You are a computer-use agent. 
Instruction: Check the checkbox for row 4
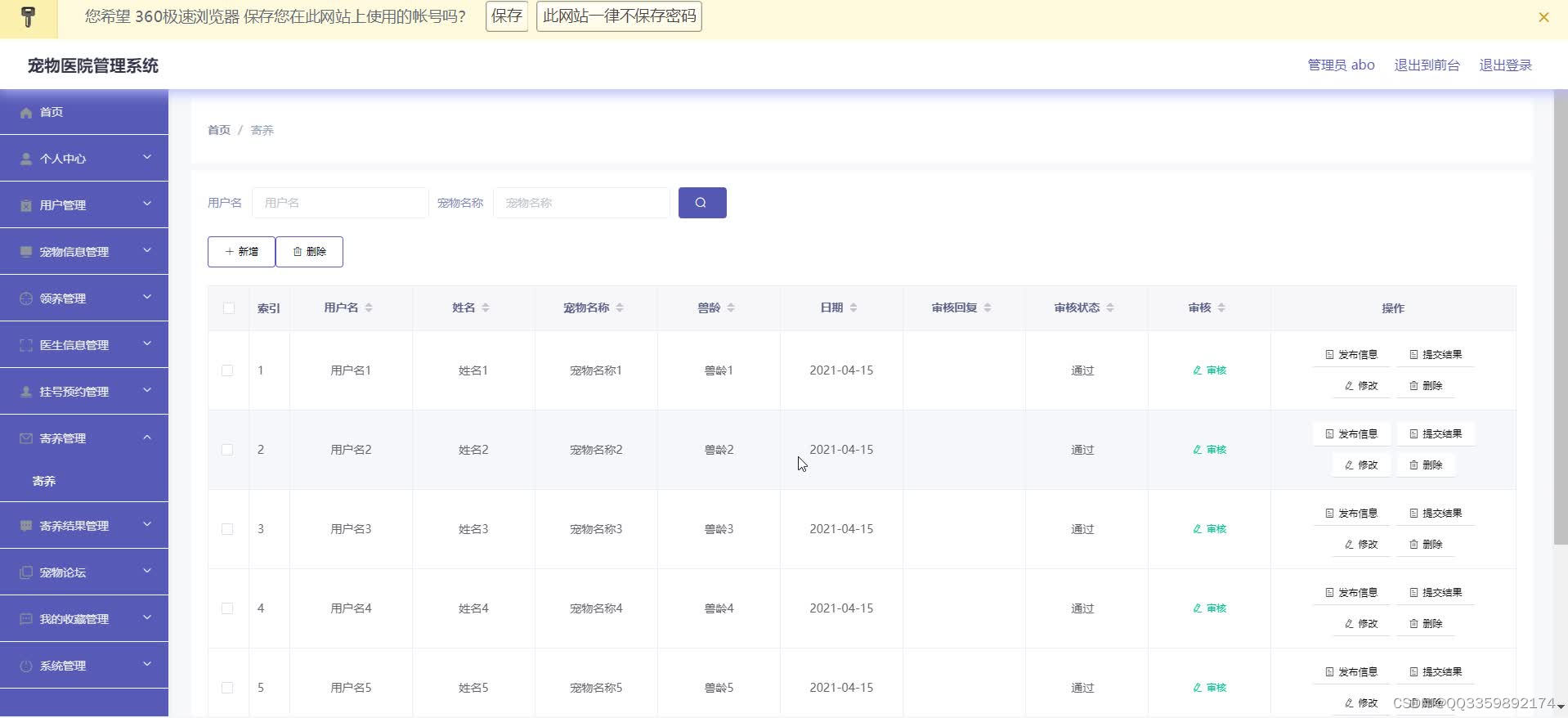[x=227, y=608]
